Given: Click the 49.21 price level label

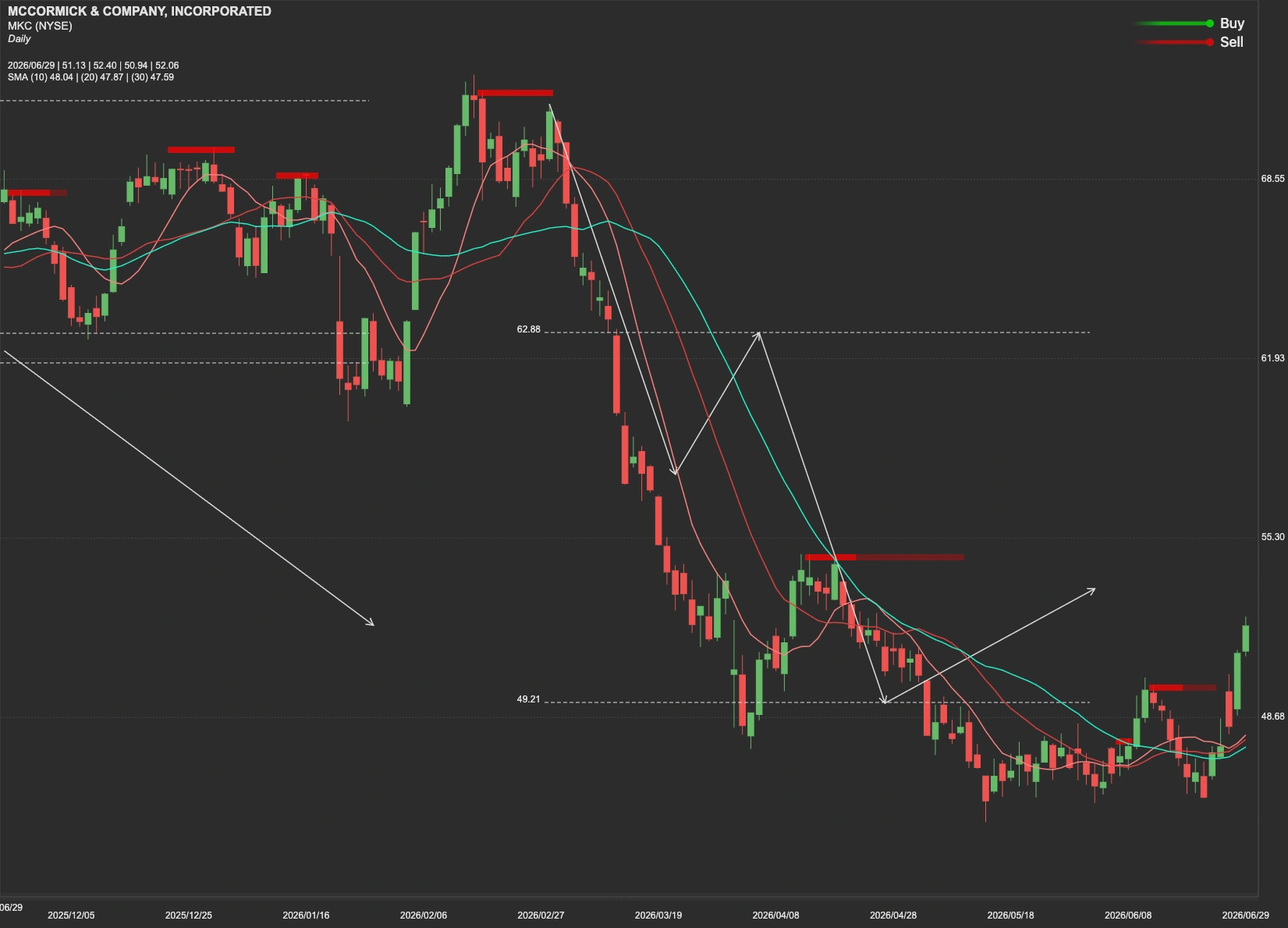Looking at the screenshot, I should tap(528, 699).
